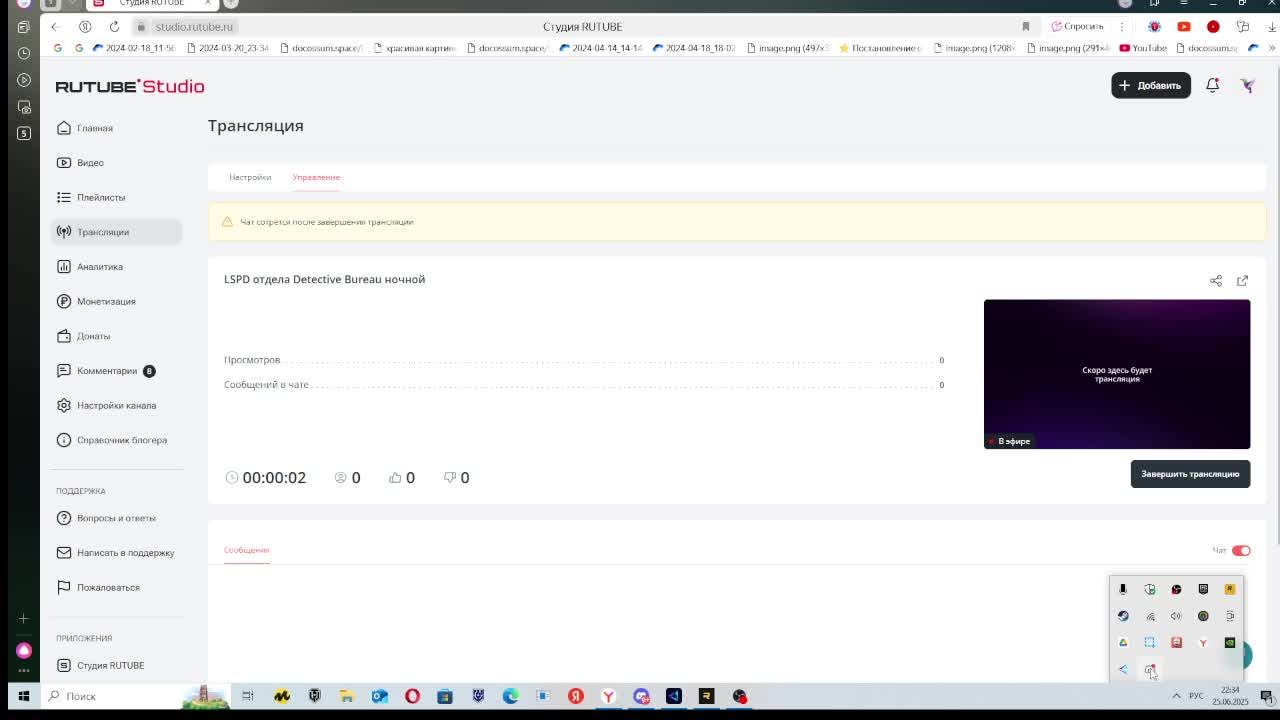Viewport: 1280px width, 720px height.
Task: Open the Аналитика section
Action: [x=116, y=267]
